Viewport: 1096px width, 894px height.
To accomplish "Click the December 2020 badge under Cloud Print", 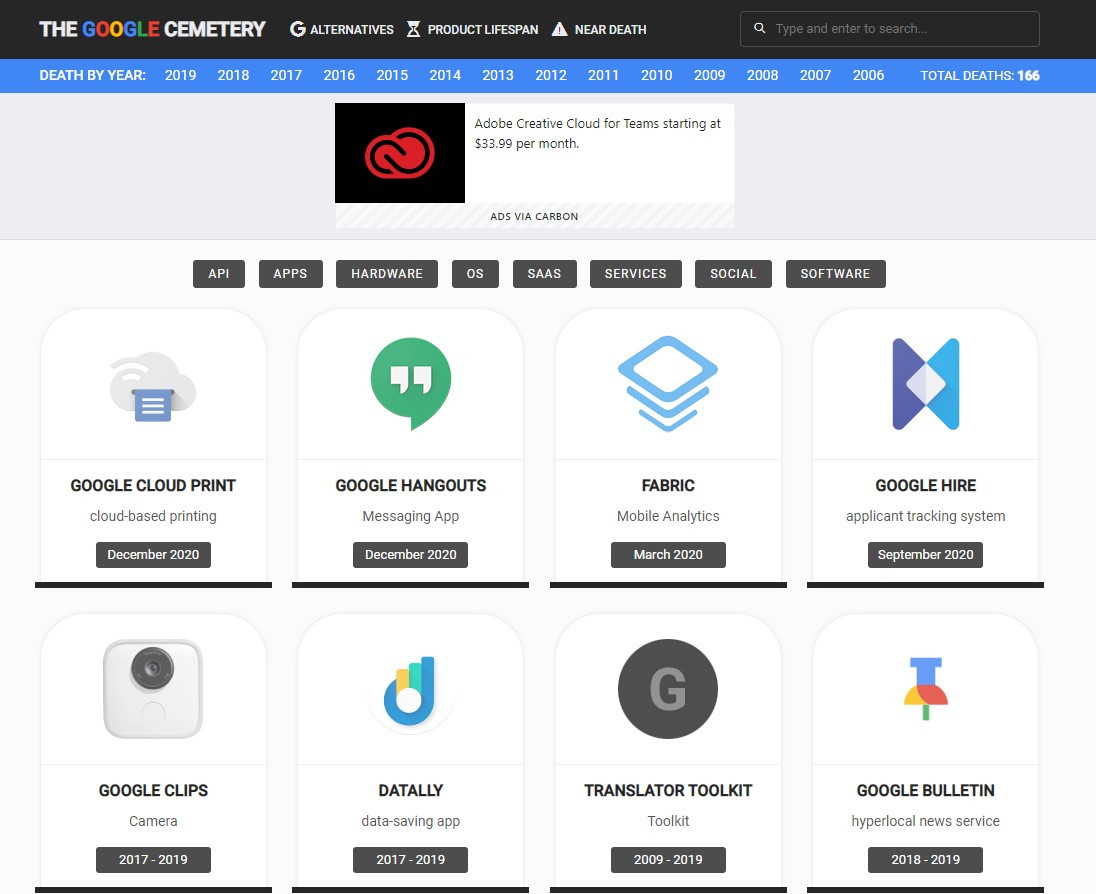I will [x=153, y=555].
